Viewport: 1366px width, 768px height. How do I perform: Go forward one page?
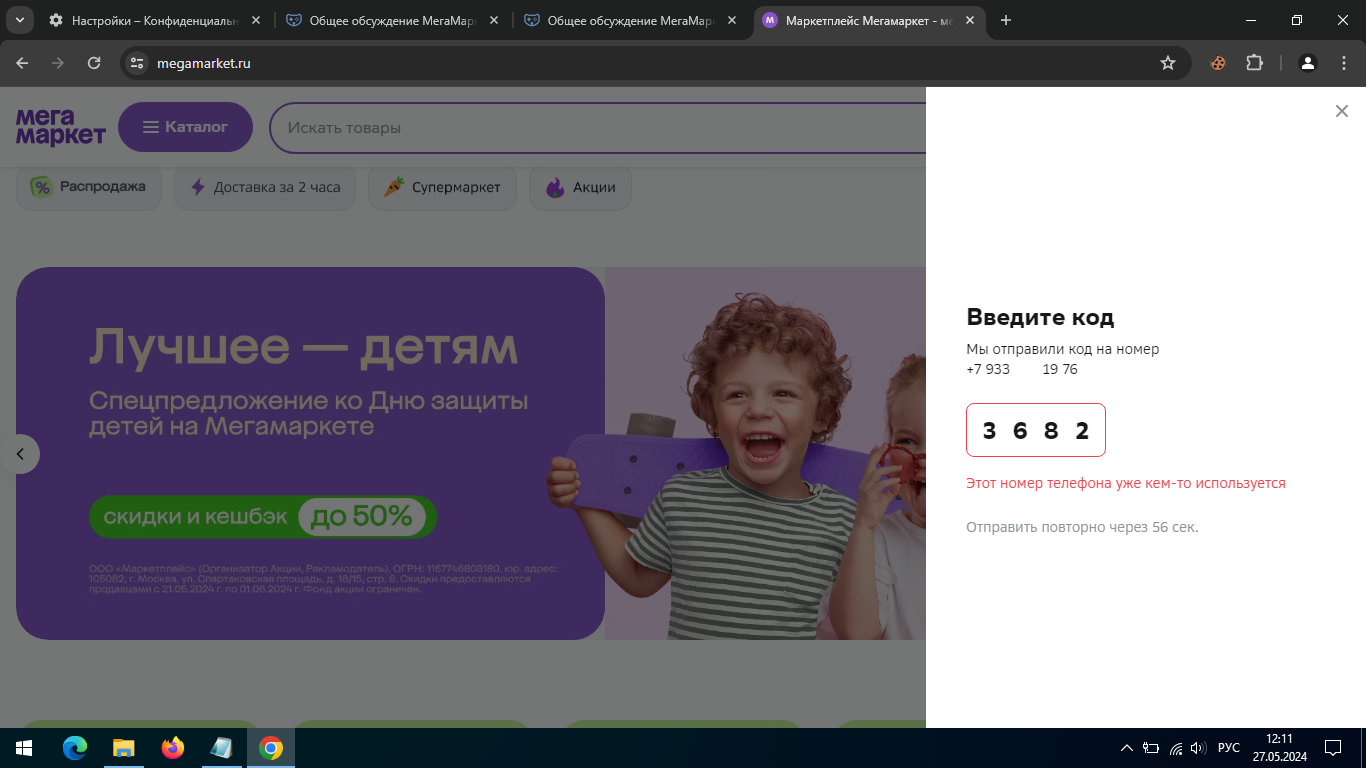pos(58,63)
